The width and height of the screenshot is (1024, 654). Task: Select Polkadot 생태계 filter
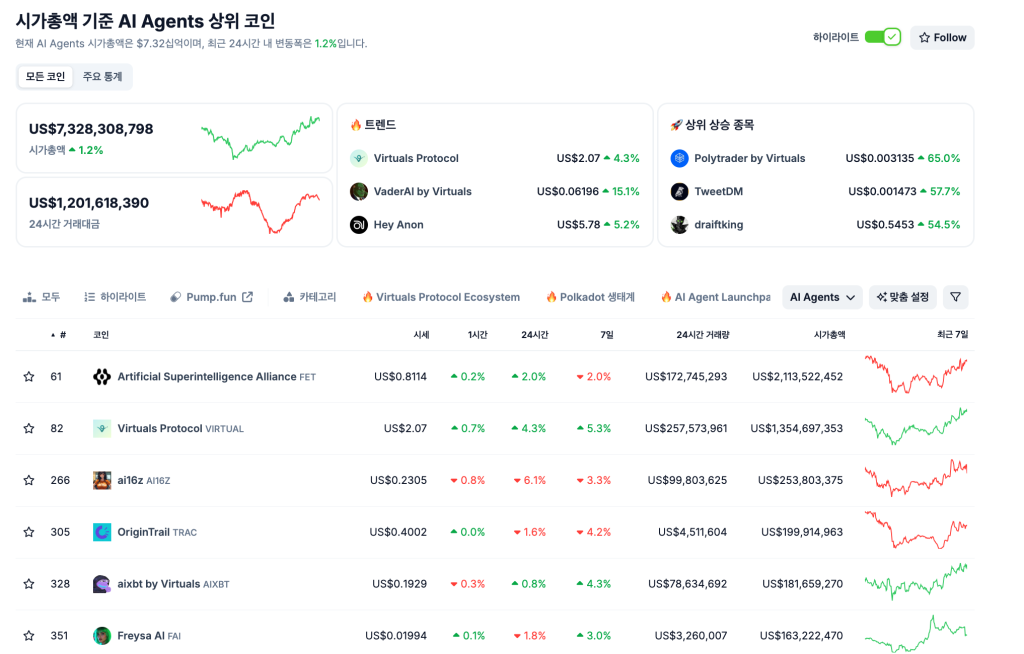[x=590, y=297]
